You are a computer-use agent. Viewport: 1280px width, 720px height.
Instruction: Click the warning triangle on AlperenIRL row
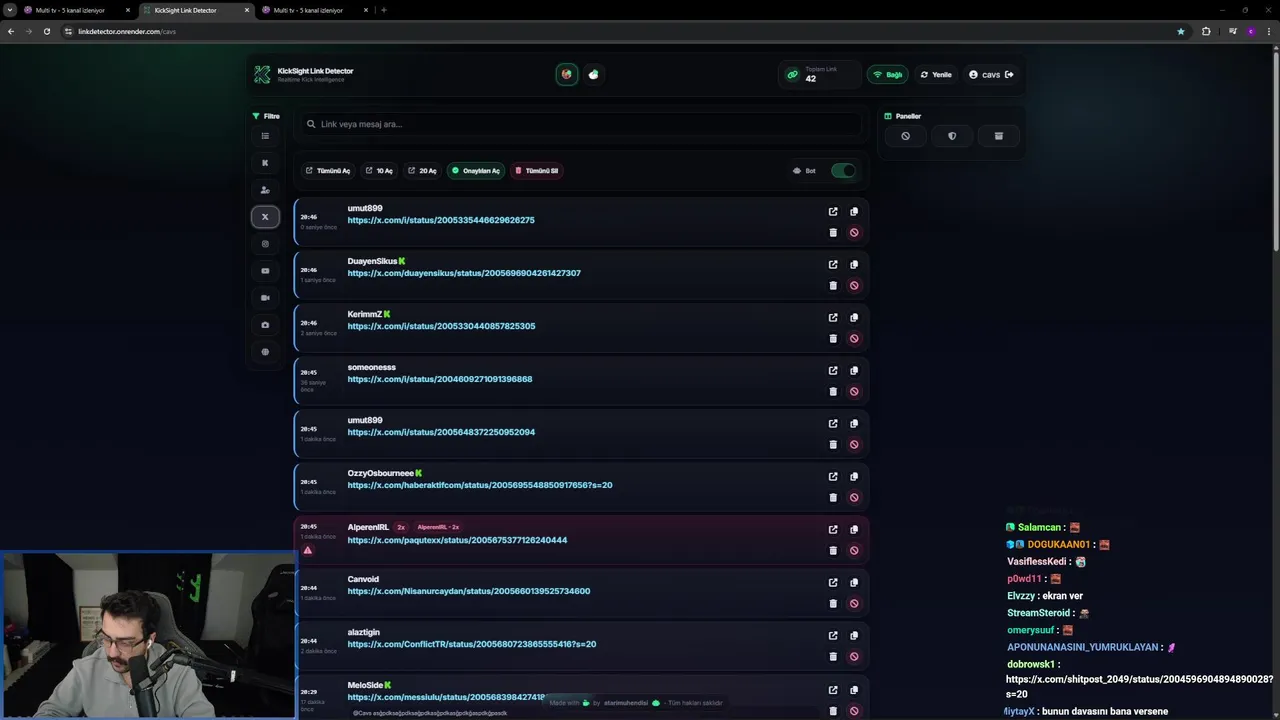[x=308, y=550]
